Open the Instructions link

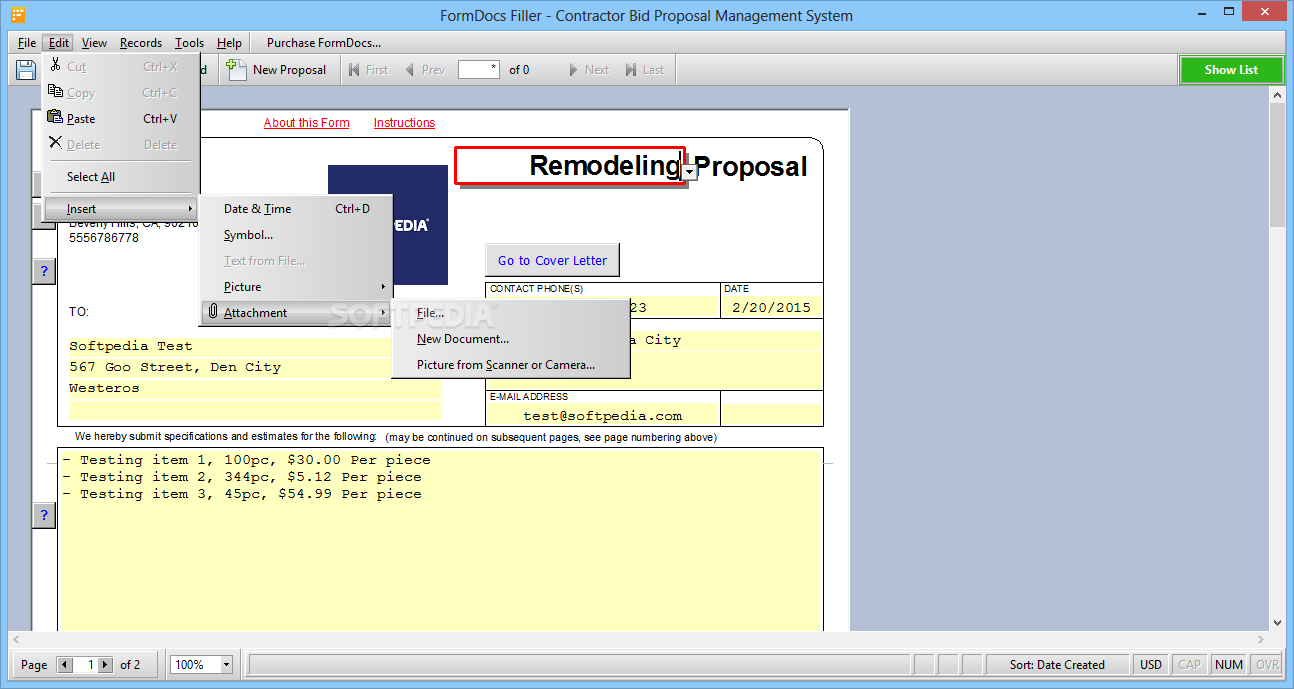coord(404,123)
